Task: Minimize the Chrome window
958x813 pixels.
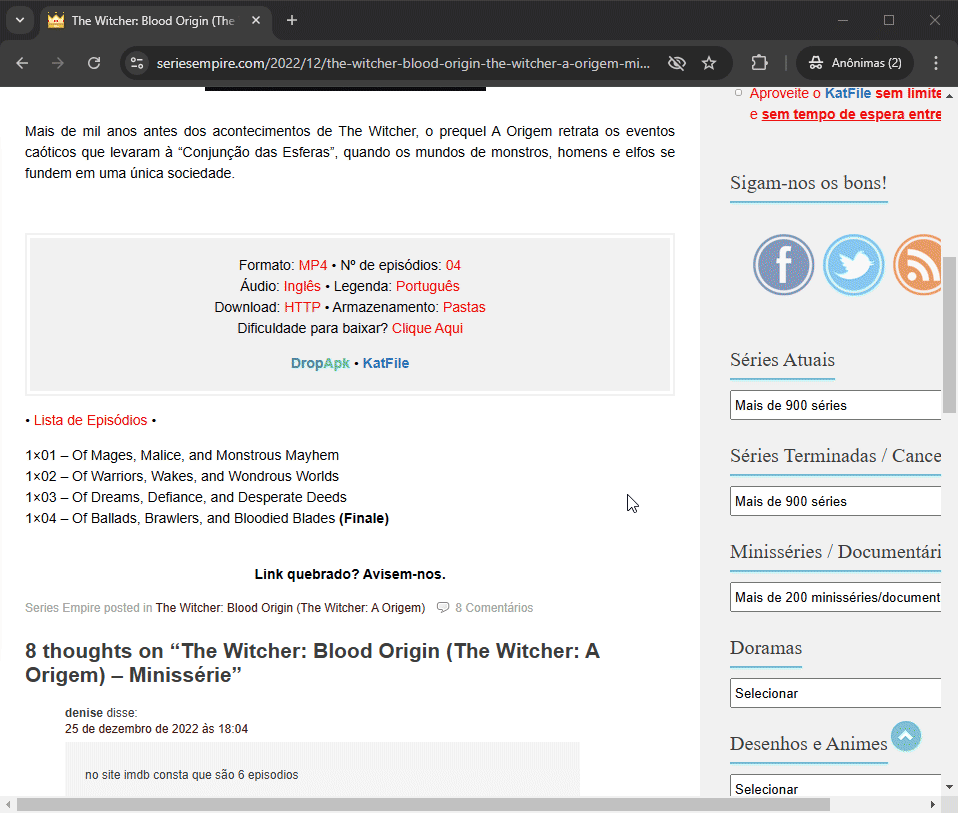Action: point(843,20)
